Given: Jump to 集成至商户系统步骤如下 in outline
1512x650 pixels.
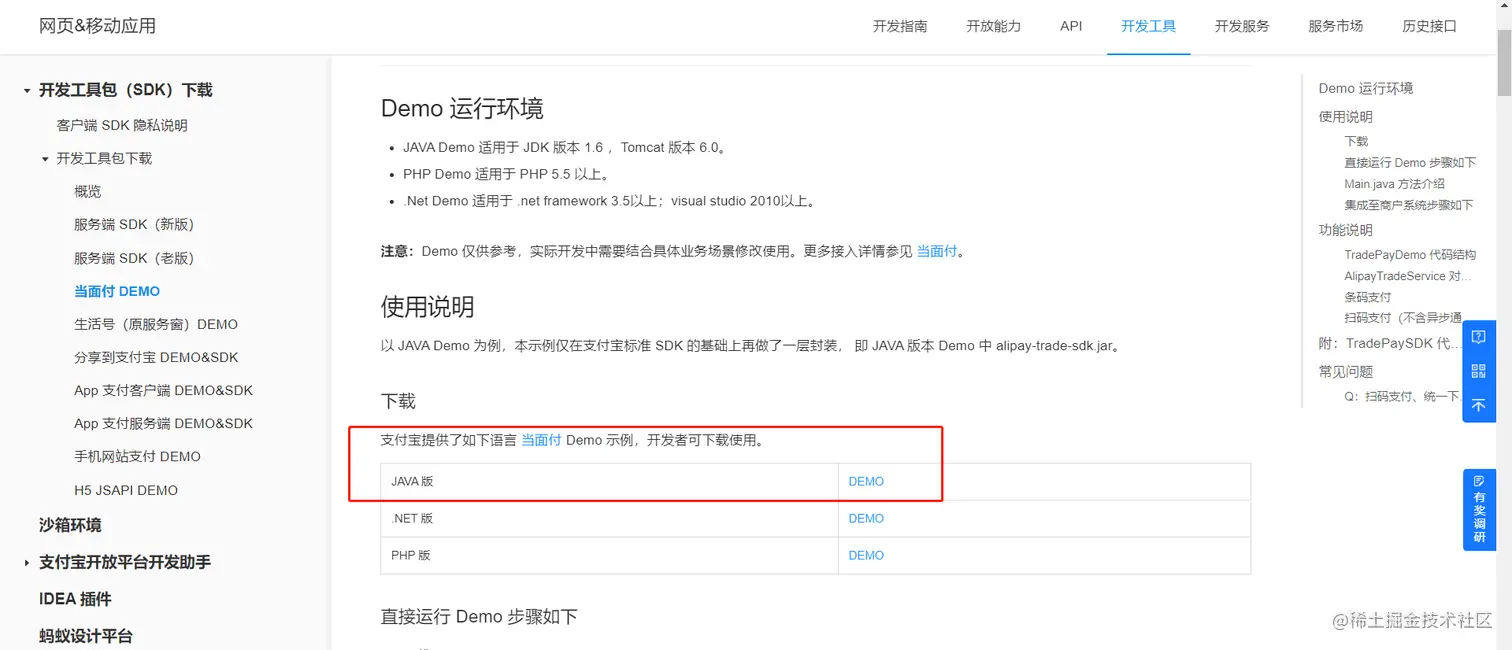Looking at the screenshot, I should coord(1409,205).
